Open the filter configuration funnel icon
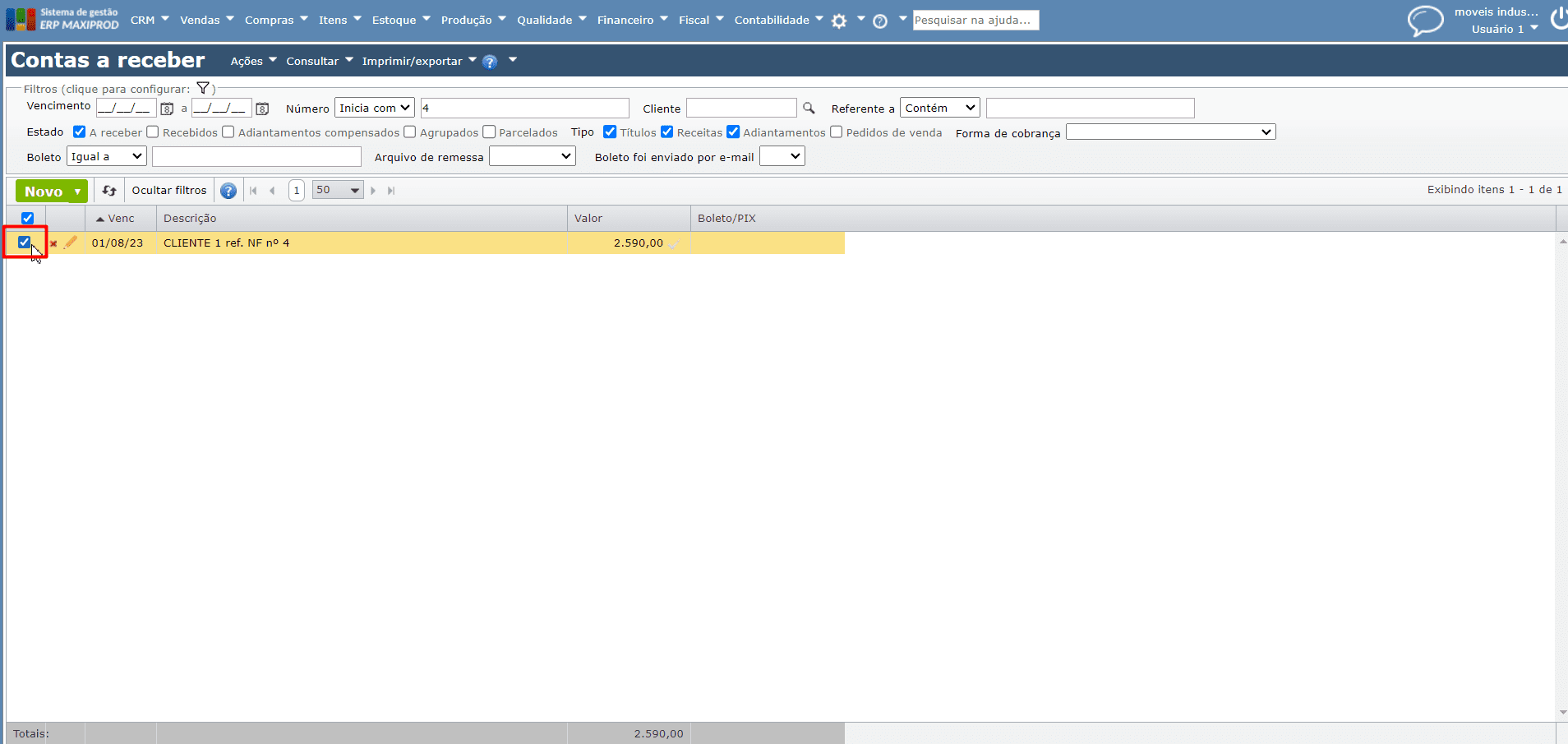The height and width of the screenshot is (744, 1568). tap(203, 88)
